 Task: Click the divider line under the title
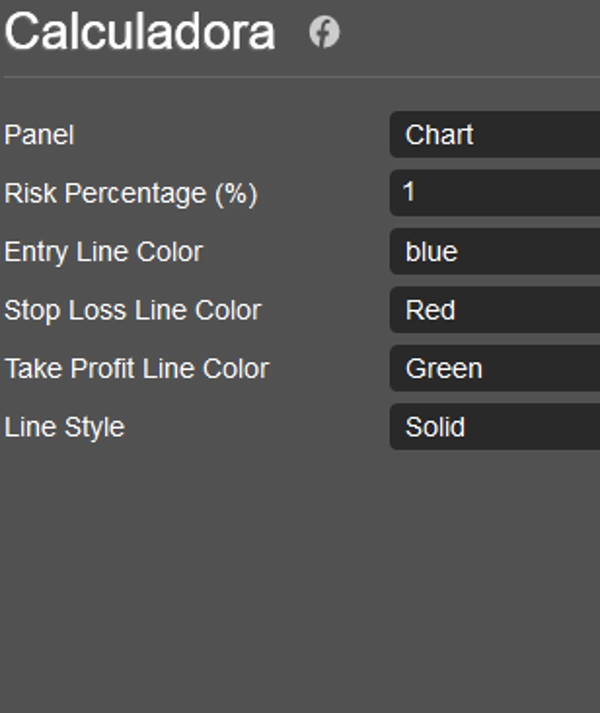pyautogui.click(x=300, y=77)
